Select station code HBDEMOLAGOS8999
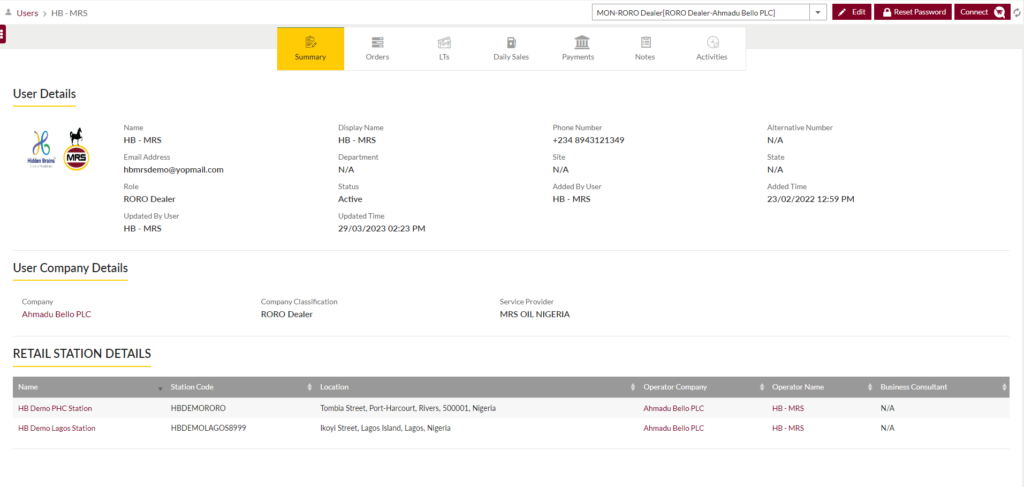This screenshot has width=1024, height=487. 208,428
